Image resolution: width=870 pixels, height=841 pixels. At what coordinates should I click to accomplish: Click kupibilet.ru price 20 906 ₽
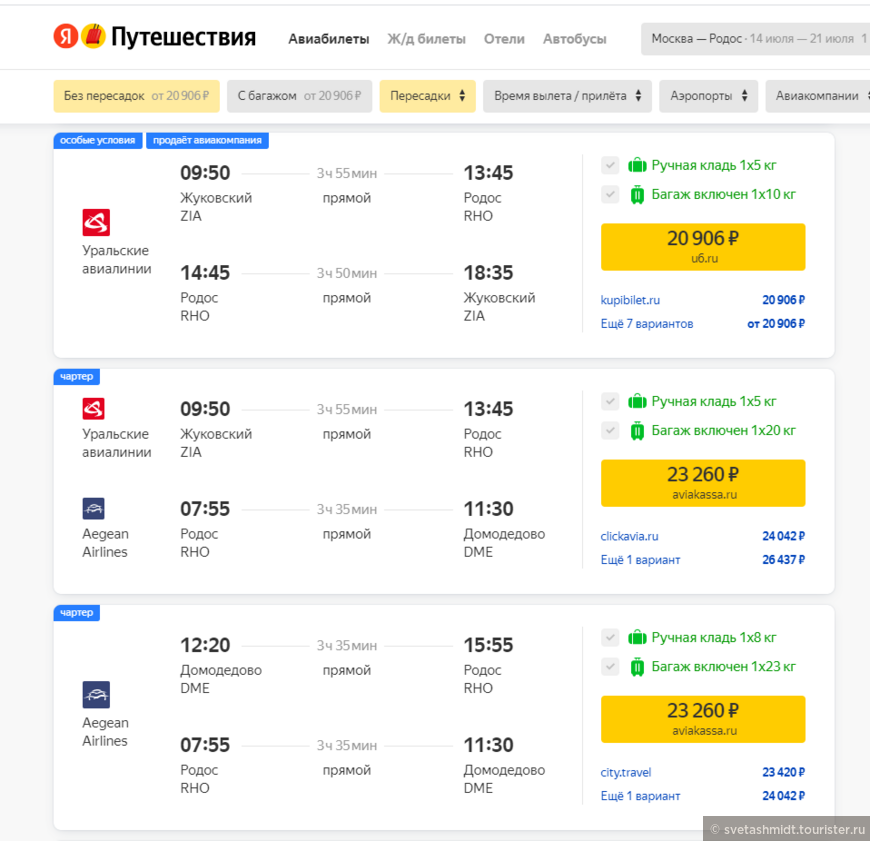(783, 300)
